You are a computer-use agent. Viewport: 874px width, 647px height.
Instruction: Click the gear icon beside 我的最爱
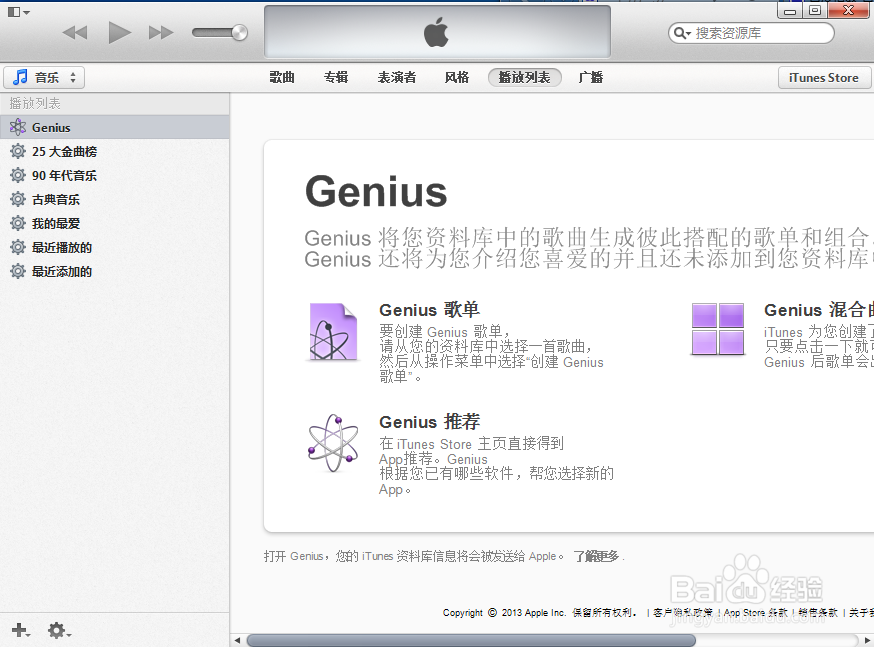pos(18,223)
